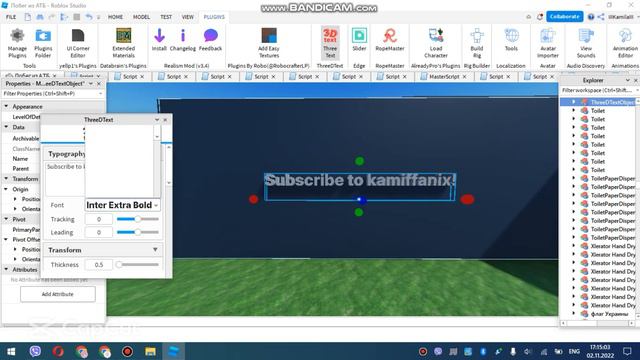Open View Sounds audio discovery
This screenshot has width=640, height=360.
tap(586, 43)
